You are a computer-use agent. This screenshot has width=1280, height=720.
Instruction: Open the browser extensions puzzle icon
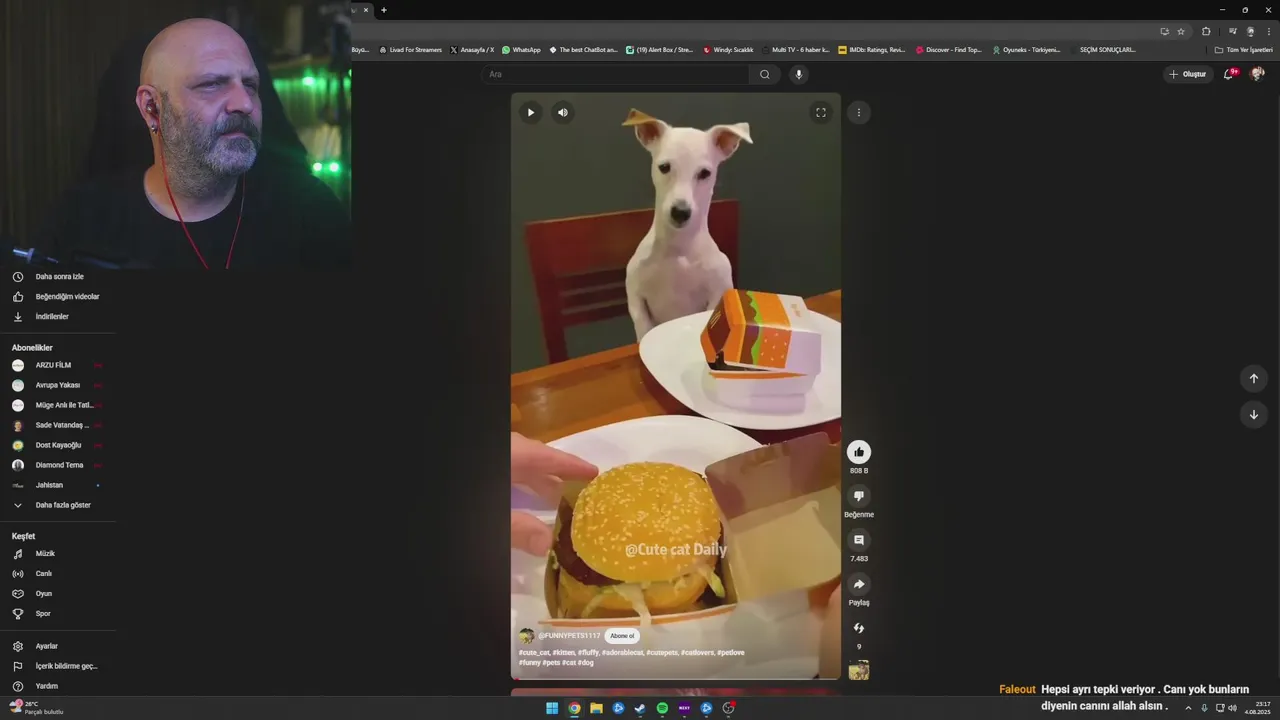pos(1206,31)
